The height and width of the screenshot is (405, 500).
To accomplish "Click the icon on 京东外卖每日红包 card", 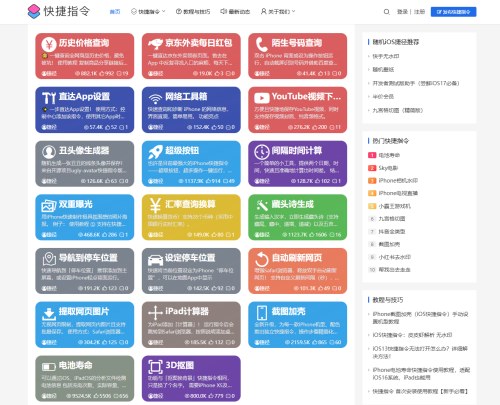I will click(155, 44).
